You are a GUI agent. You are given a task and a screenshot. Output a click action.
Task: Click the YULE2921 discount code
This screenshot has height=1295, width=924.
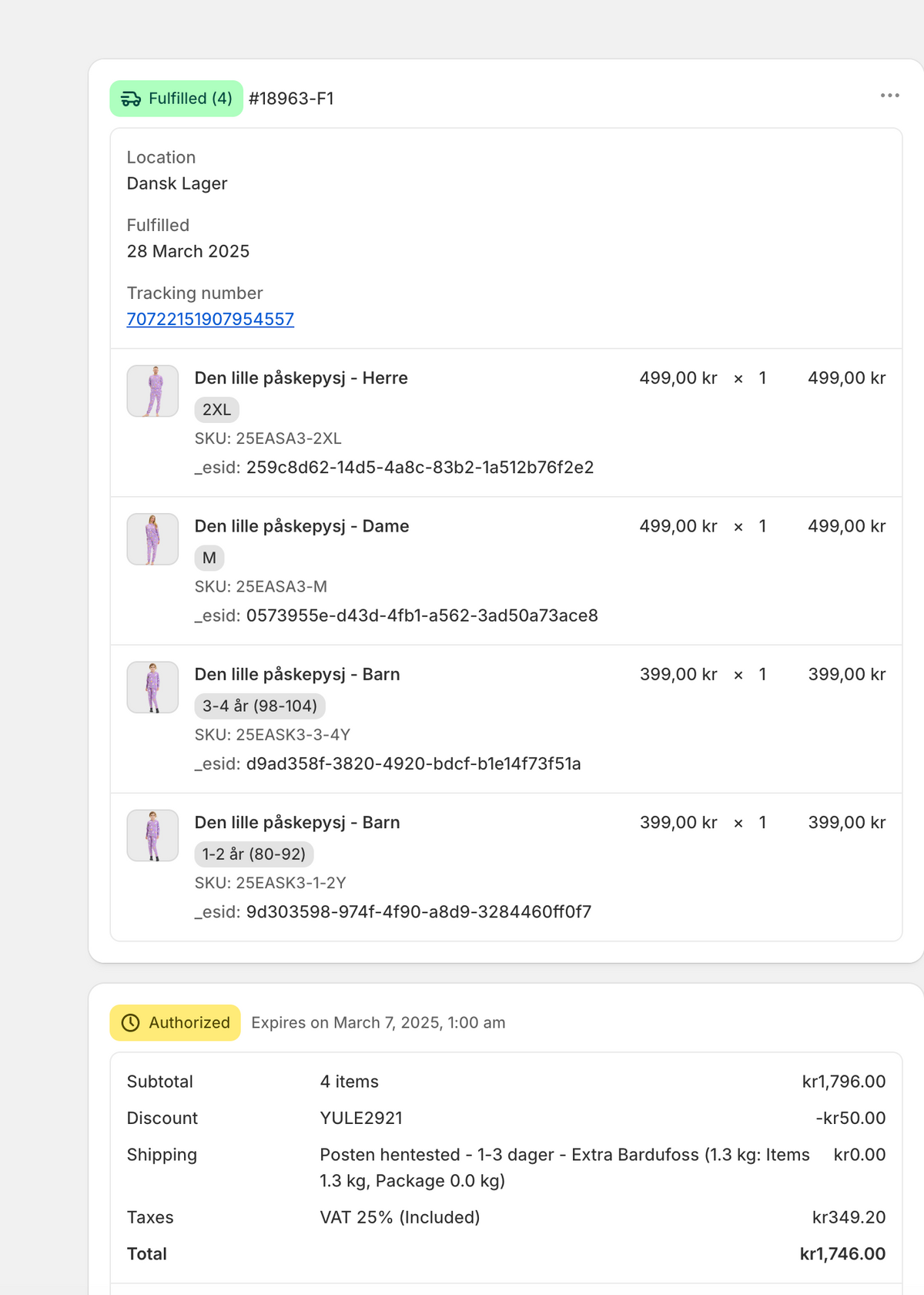click(361, 1118)
